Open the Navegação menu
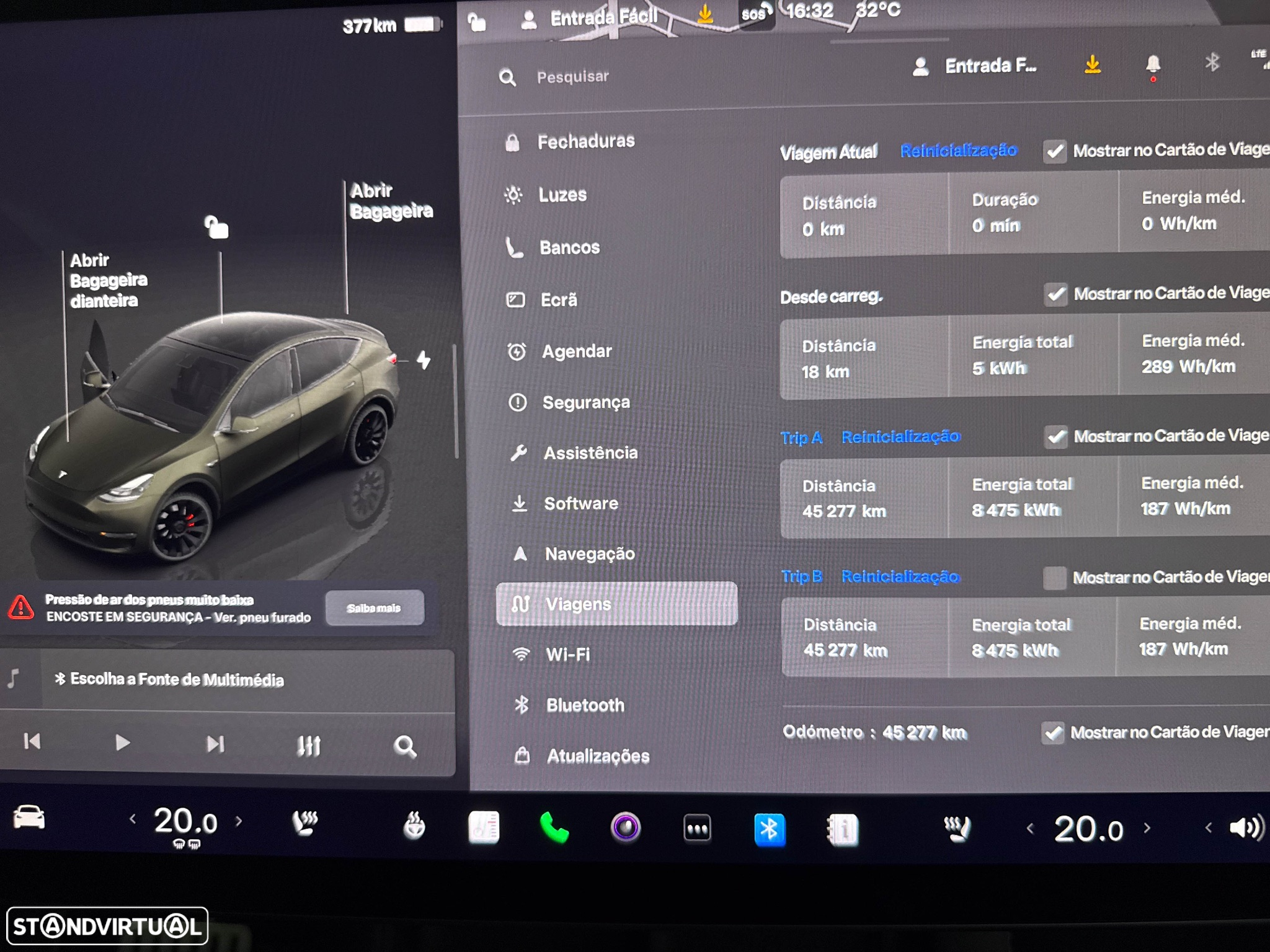Viewport: 1270px width, 952px height. (589, 553)
